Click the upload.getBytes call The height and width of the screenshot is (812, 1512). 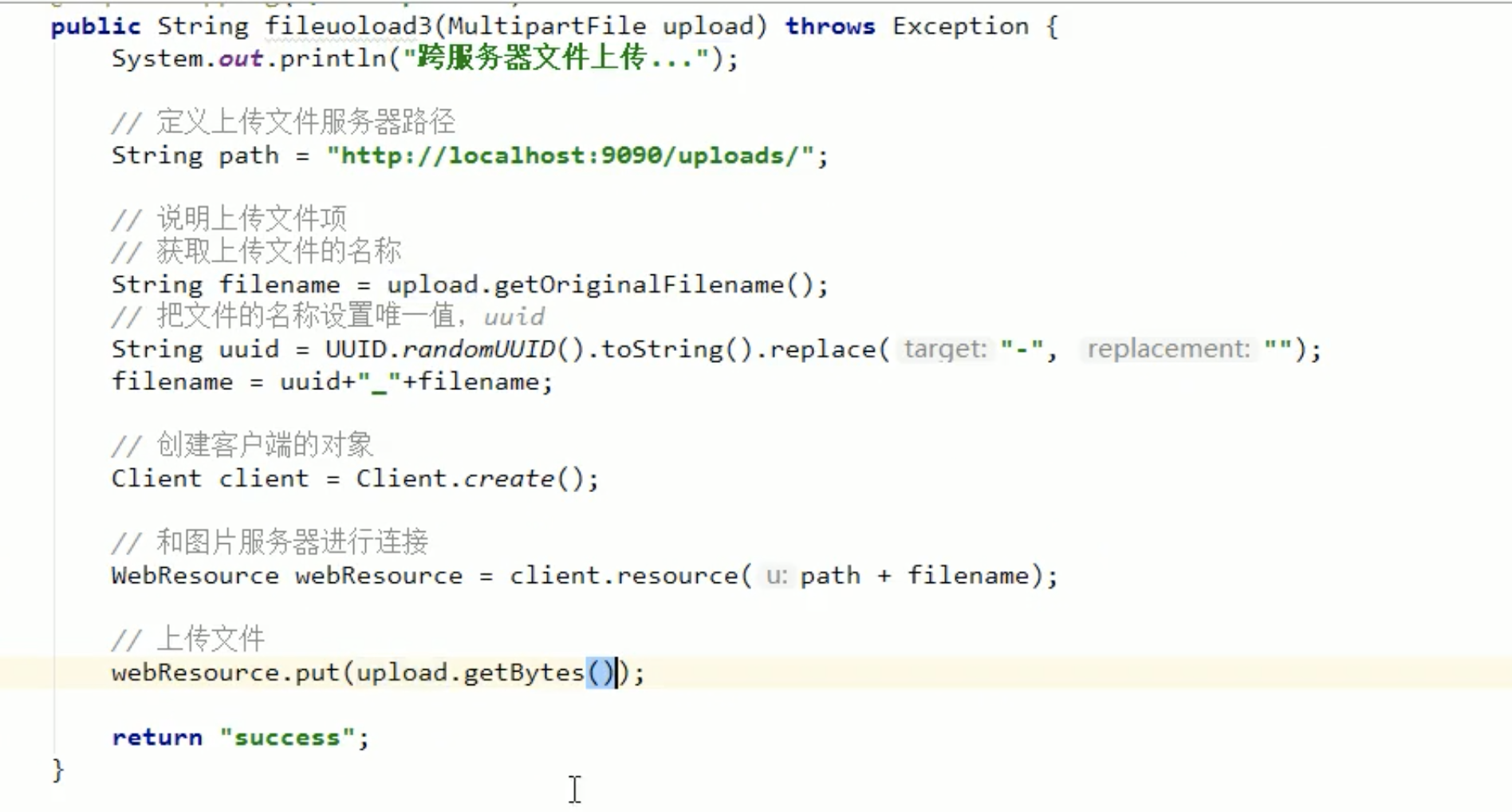(x=486, y=673)
